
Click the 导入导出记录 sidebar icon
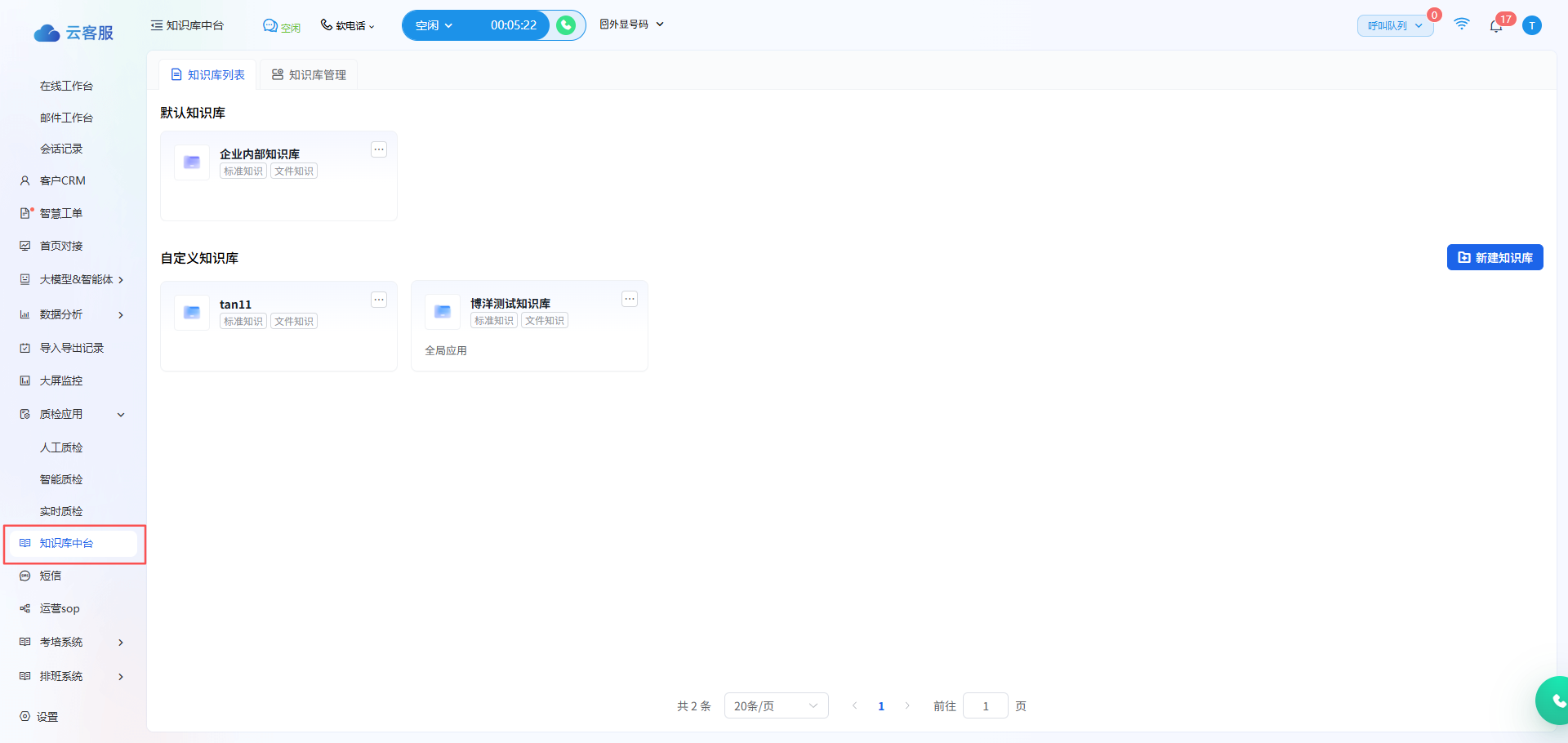[x=25, y=348]
